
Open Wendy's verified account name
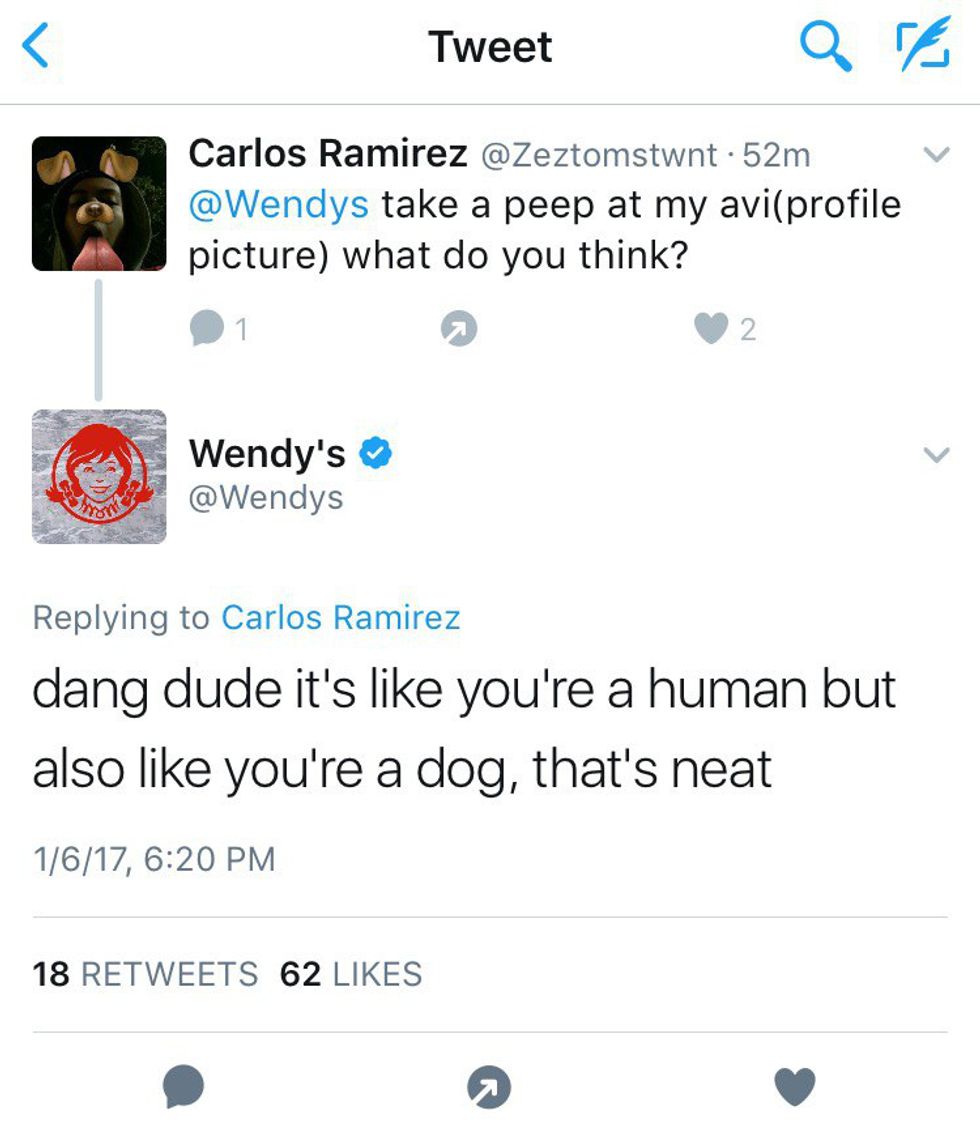(x=268, y=454)
